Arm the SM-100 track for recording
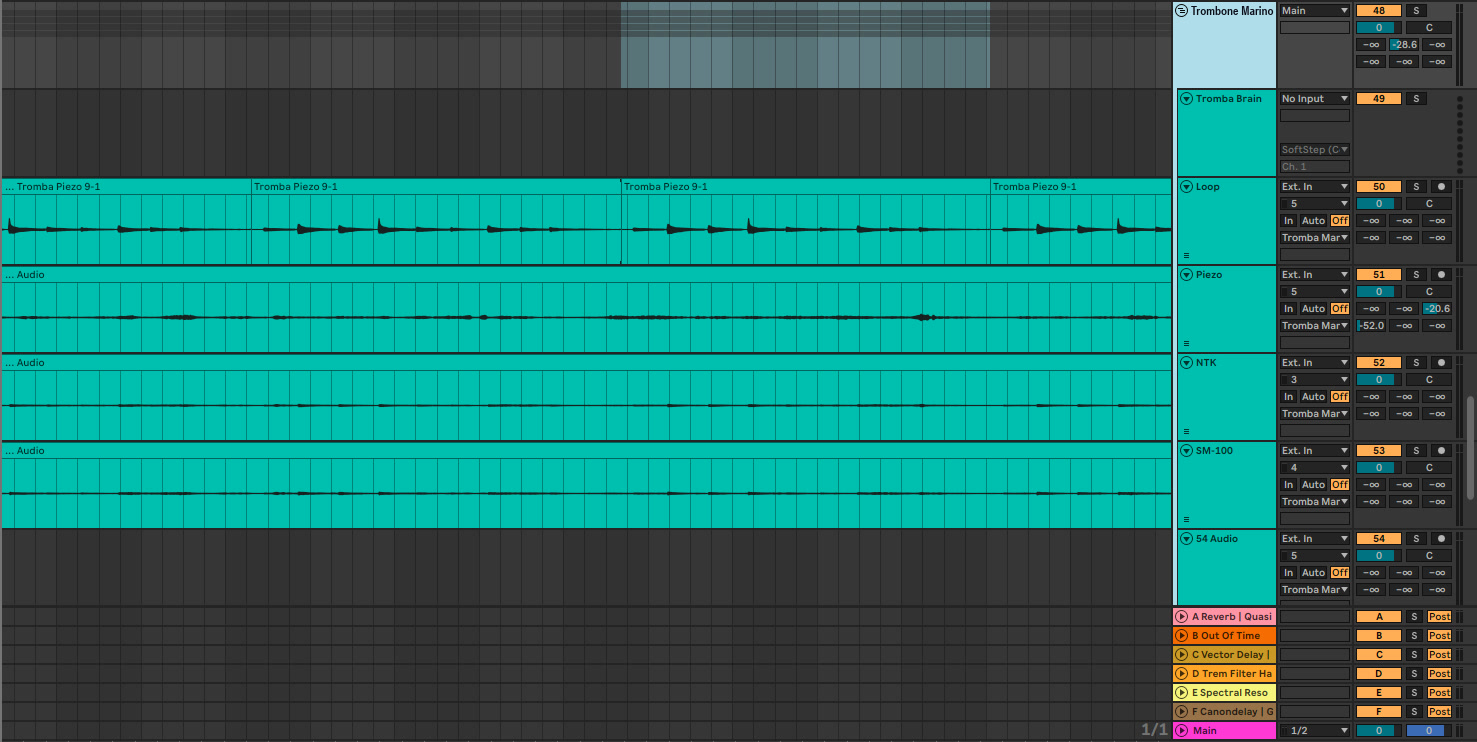1477x742 pixels. pos(1440,451)
